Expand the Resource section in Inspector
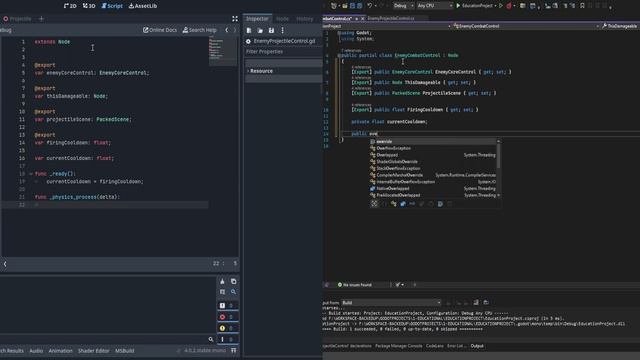The height and width of the screenshot is (360, 640). [x=283, y=71]
